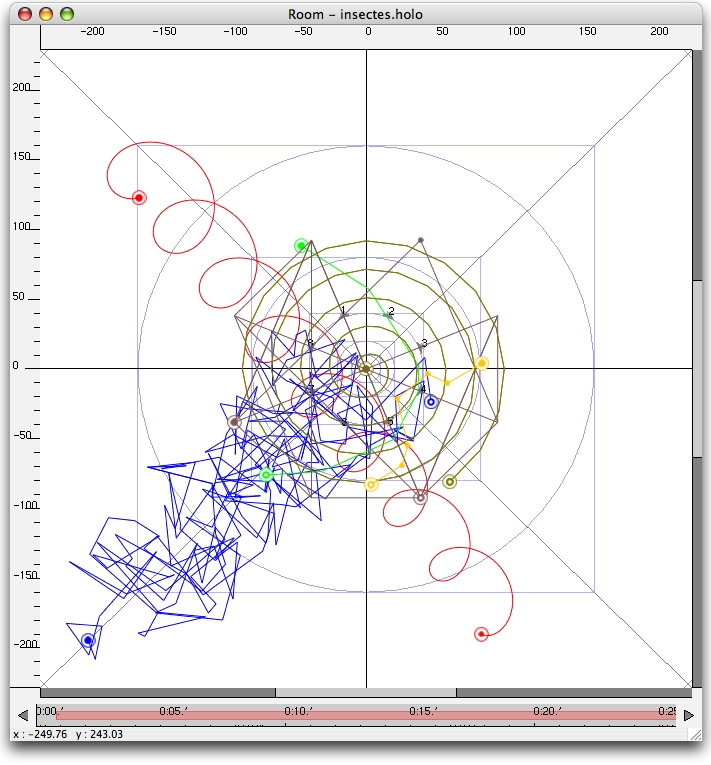Viewport: 711px width, 765px height.
Task: Select the bright green point at the top
Action: 301,245
